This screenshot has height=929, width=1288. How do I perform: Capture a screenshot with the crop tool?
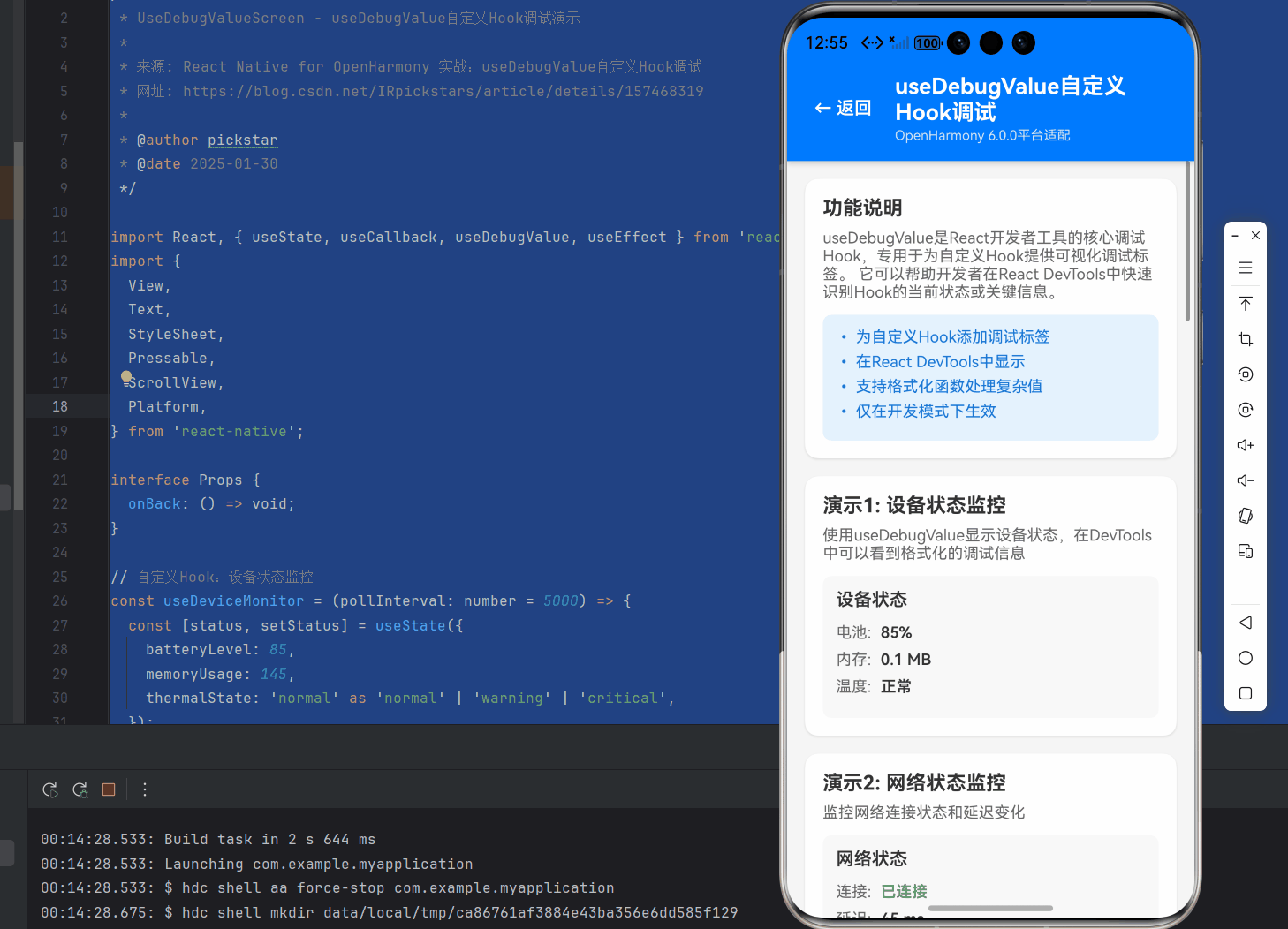tap(1245, 338)
